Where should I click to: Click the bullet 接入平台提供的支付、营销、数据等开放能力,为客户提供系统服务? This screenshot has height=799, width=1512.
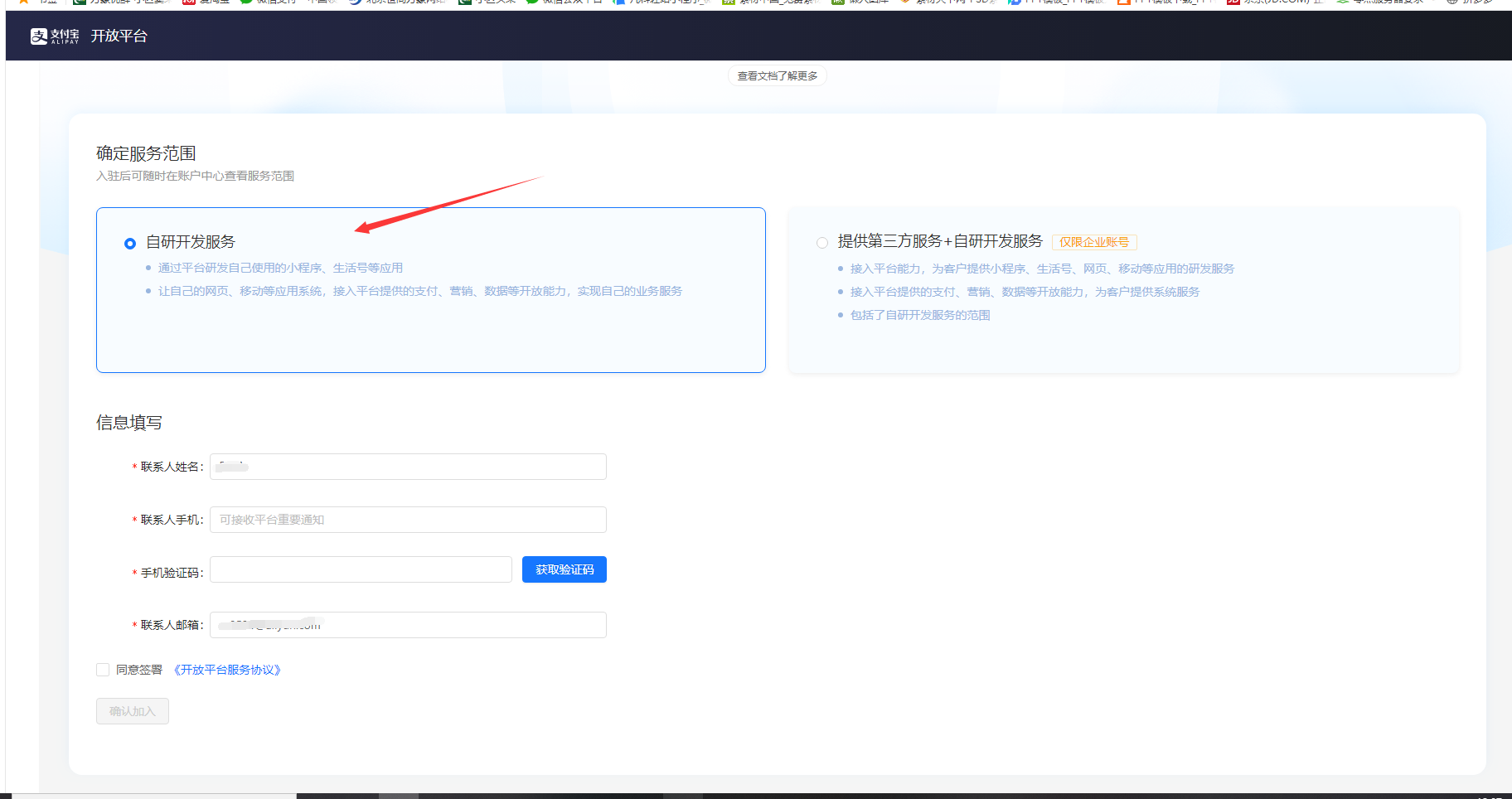coord(1025,292)
